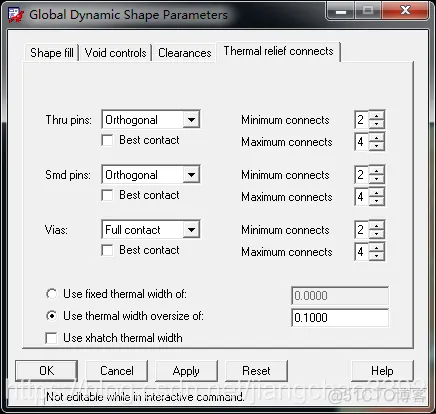Image resolution: width=436 pixels, height=414 pixels.
Task: Minimize the Global Dynamic Shape Parameters window
Action: [x=341, y=11]
